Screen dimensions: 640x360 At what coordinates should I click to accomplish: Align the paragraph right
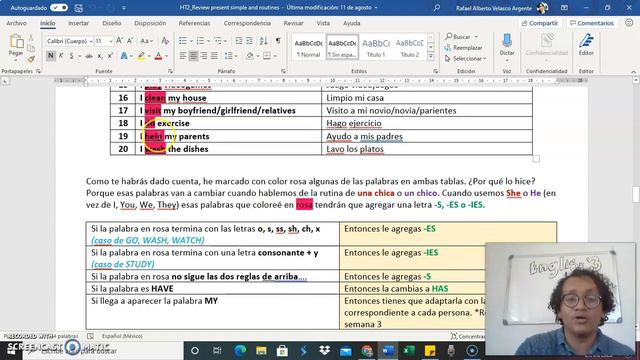204,56
